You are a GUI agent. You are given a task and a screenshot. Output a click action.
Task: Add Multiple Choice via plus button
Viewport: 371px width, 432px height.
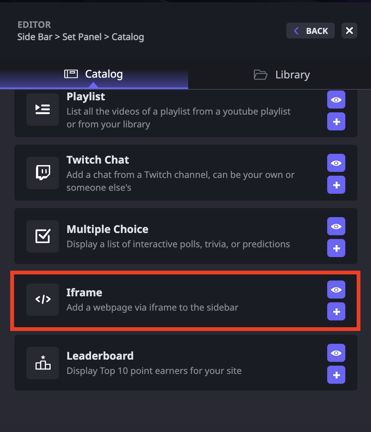click(x=336, y=248)
